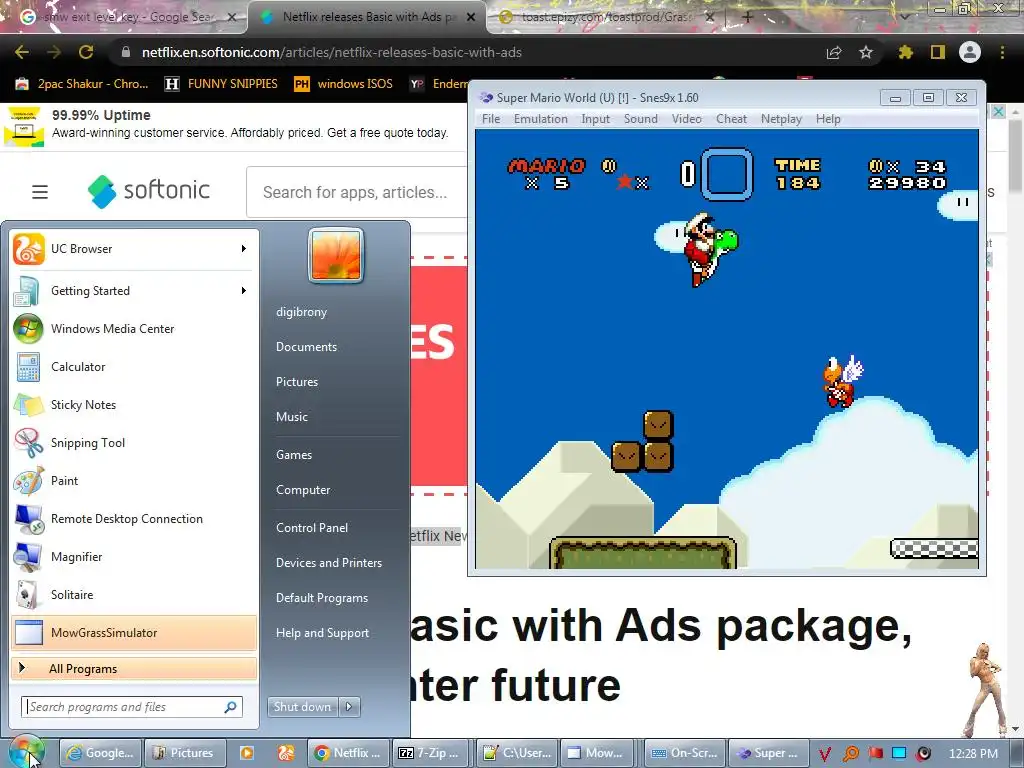Open a new Chrome tab
The height and width of the screenshot is (768, 1024).
tap(748, 17)
